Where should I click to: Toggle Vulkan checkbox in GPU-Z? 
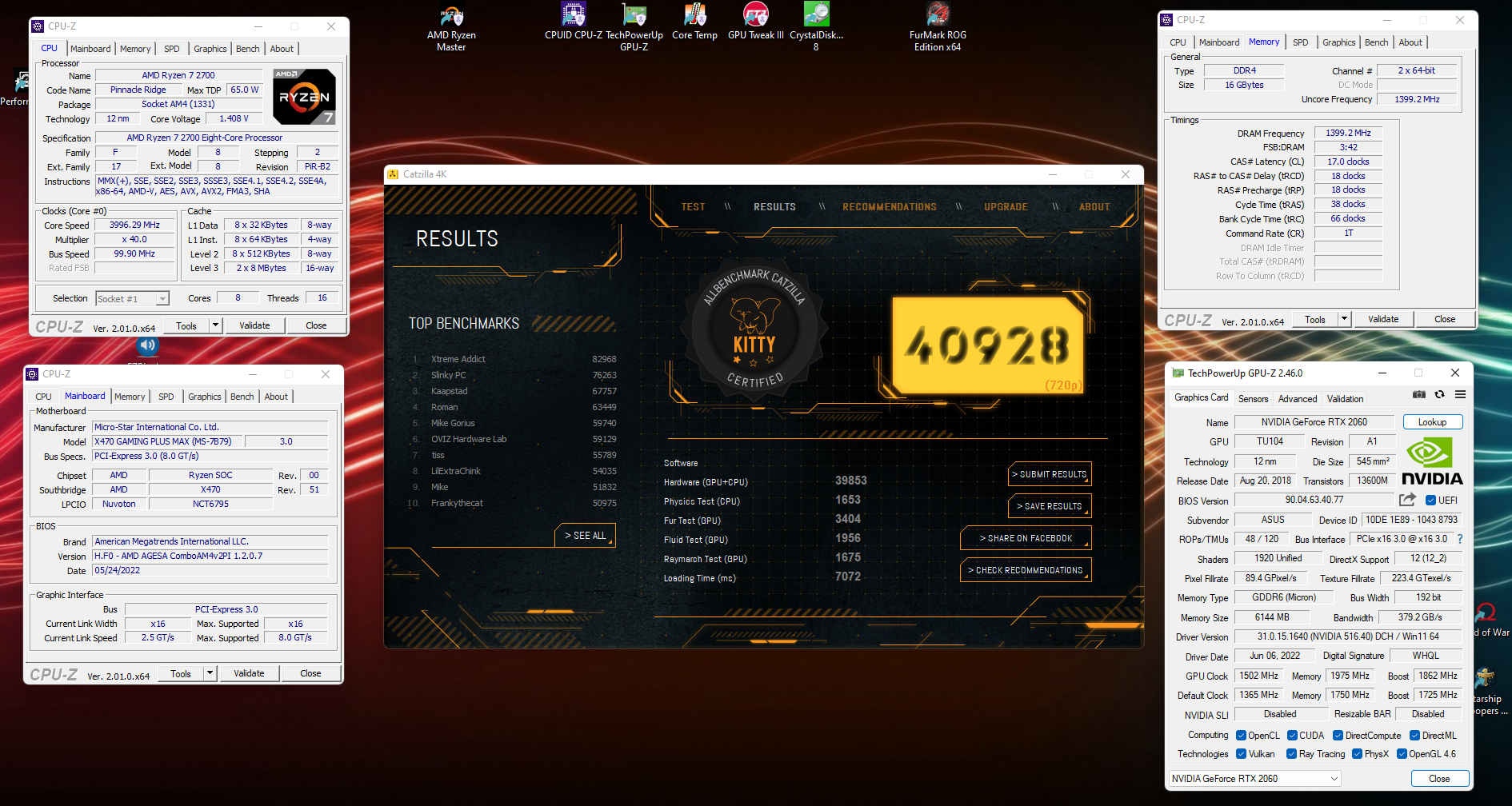(x=1241, y=754)
